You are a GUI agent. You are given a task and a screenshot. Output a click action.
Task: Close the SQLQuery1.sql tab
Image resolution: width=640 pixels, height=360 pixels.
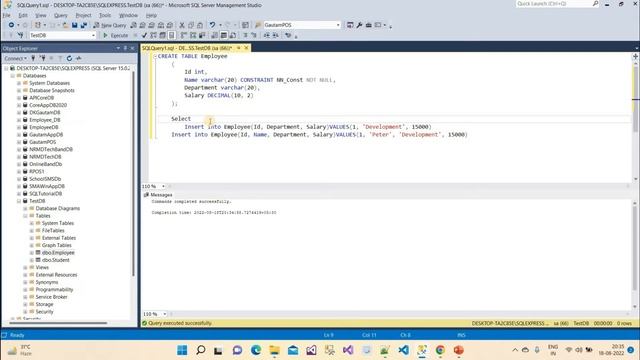(x=246, y=48)
